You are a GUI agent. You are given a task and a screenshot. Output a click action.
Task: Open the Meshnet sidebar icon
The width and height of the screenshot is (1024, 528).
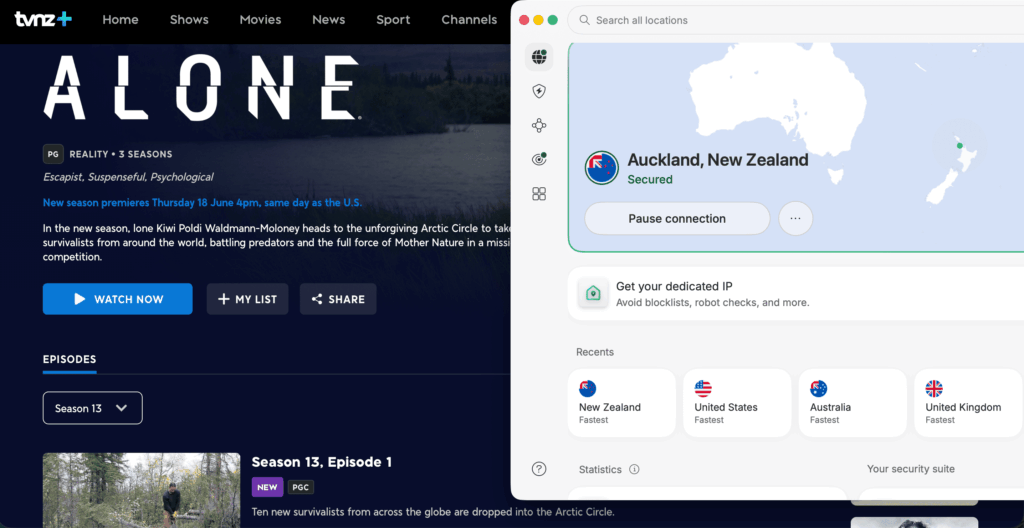(539, 125)
